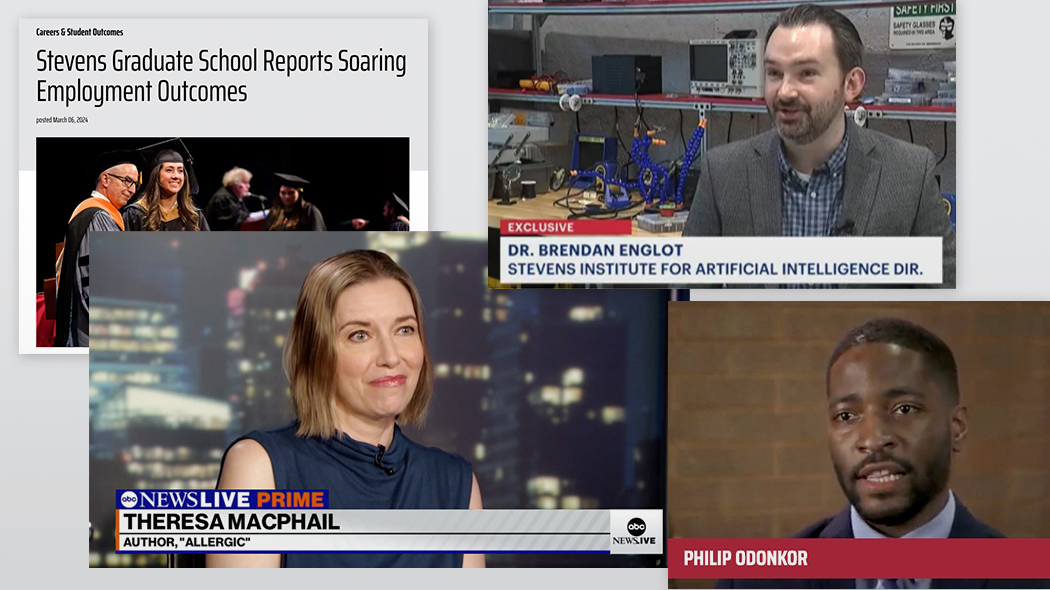Click the lavalier microphone on Theresa's top
This screenshot has height=590, width=1050.
pos(382,460)
